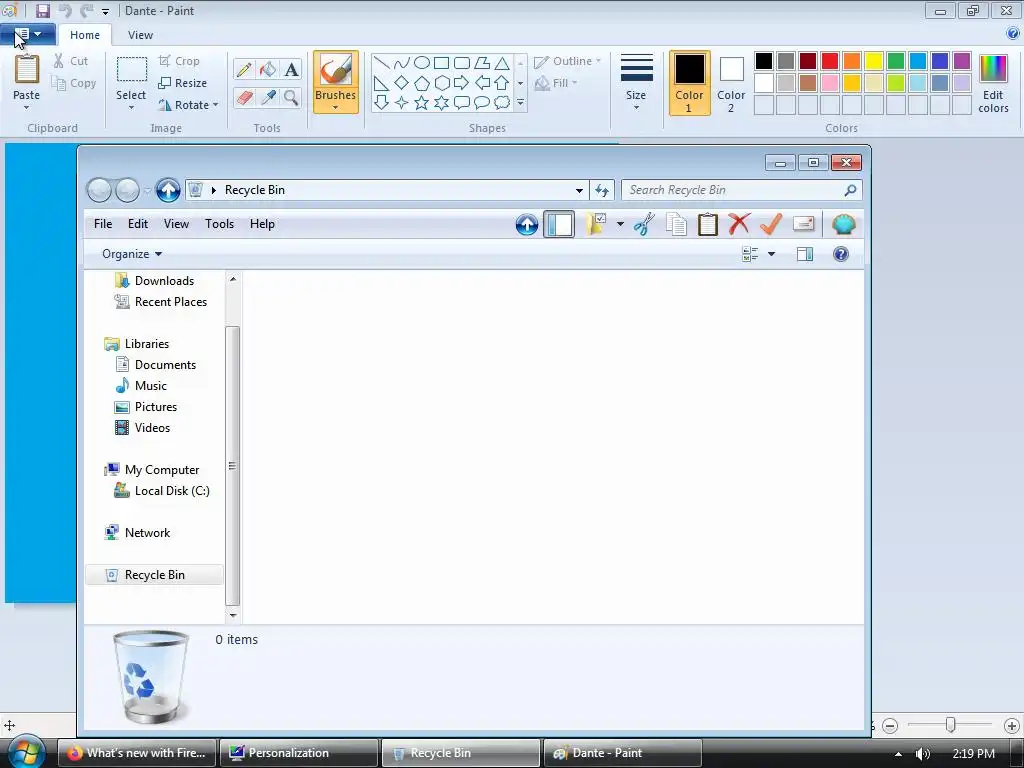Select the Color picker eyedropper tool
Image resolution: width=1024 pixels, height=768 pixels.
(x=268, y=97)
